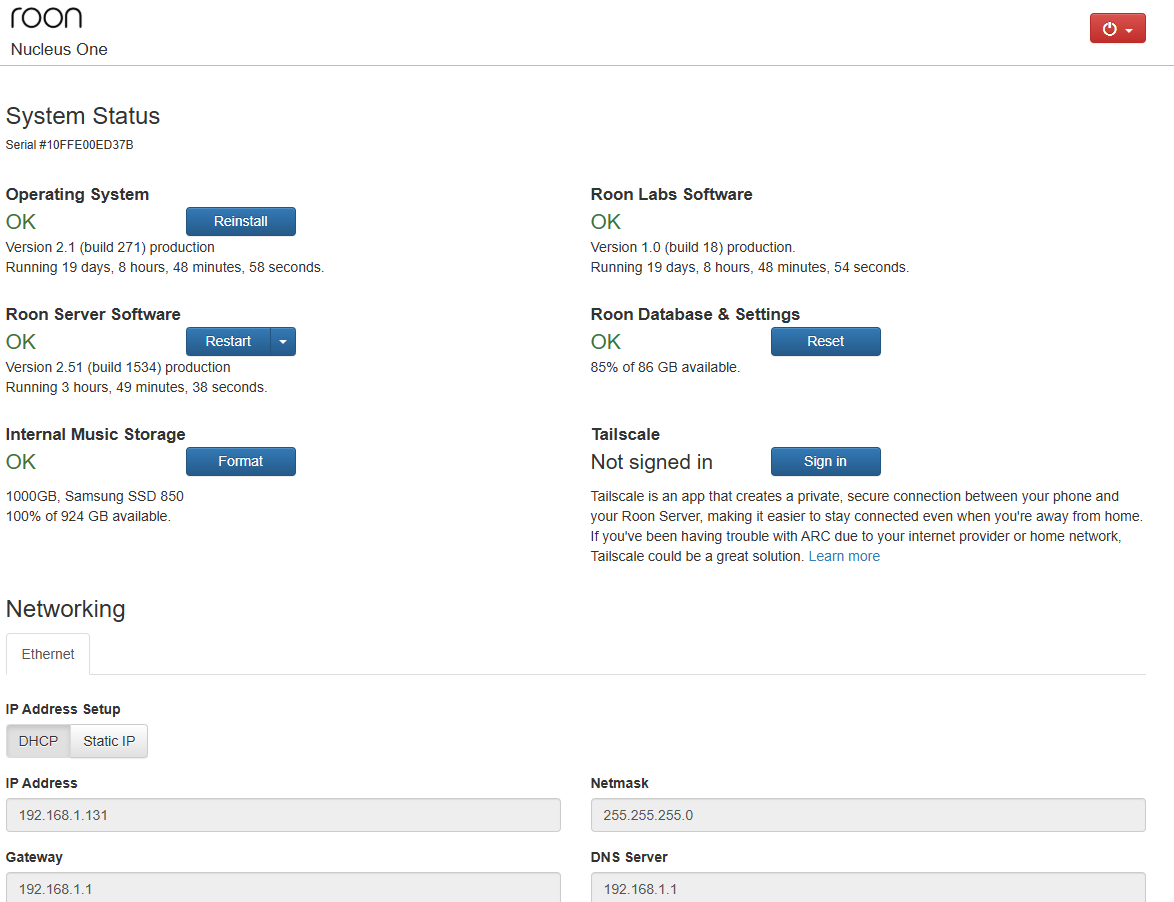
Task: Click the Netmask field 255.255.255.0
Action: pos(868,815)
